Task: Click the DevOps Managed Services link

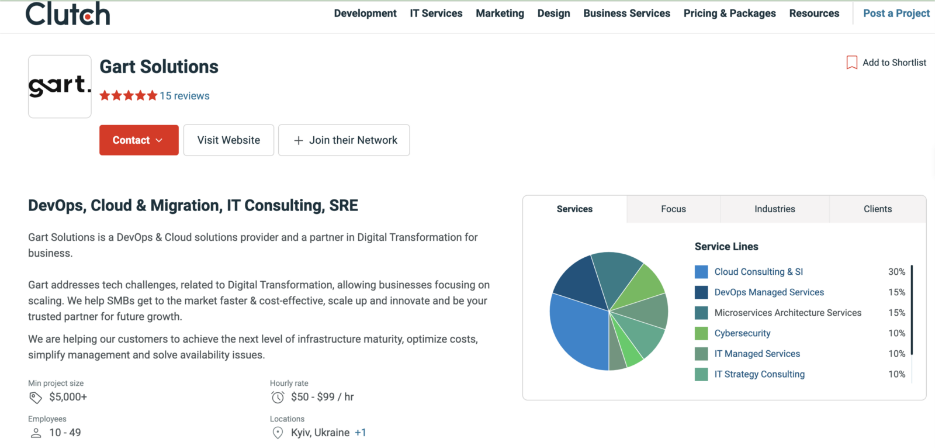Action: (769, 292)
